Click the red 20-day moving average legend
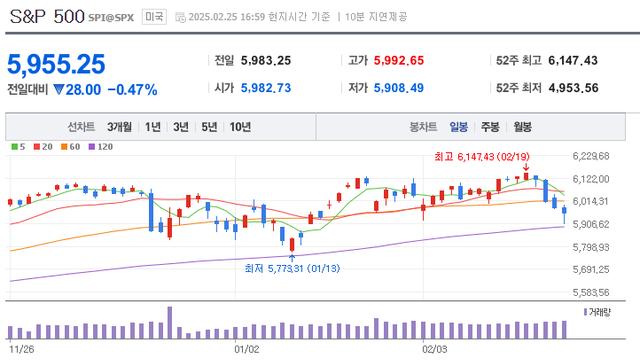 click(43, 147)
